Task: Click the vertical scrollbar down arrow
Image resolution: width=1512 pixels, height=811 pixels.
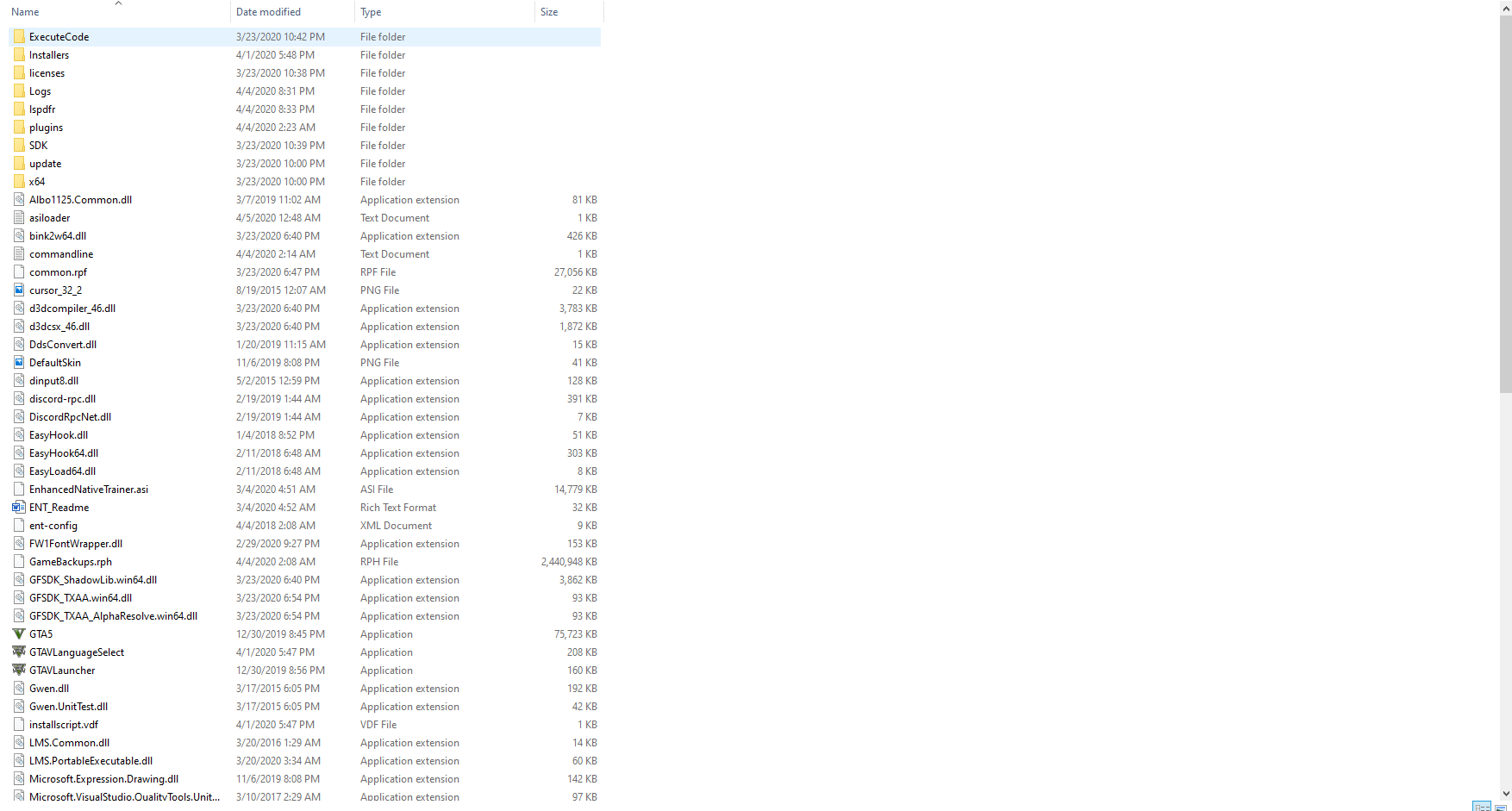Action: [x=1506, y=794]
